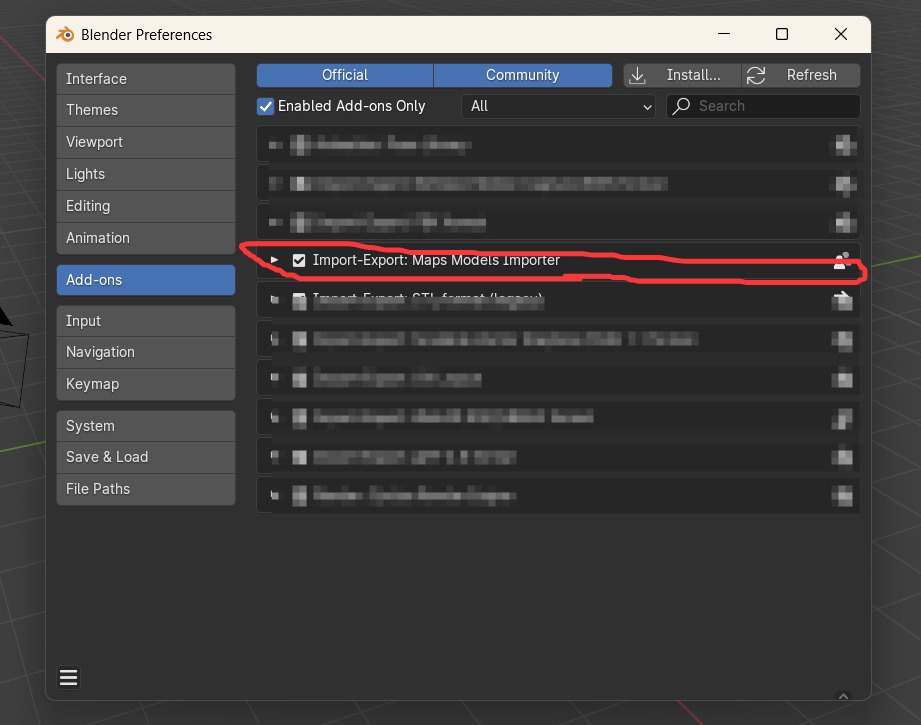
Task: Click the refresh arrows icon
Action: click(x=757, y=75)
